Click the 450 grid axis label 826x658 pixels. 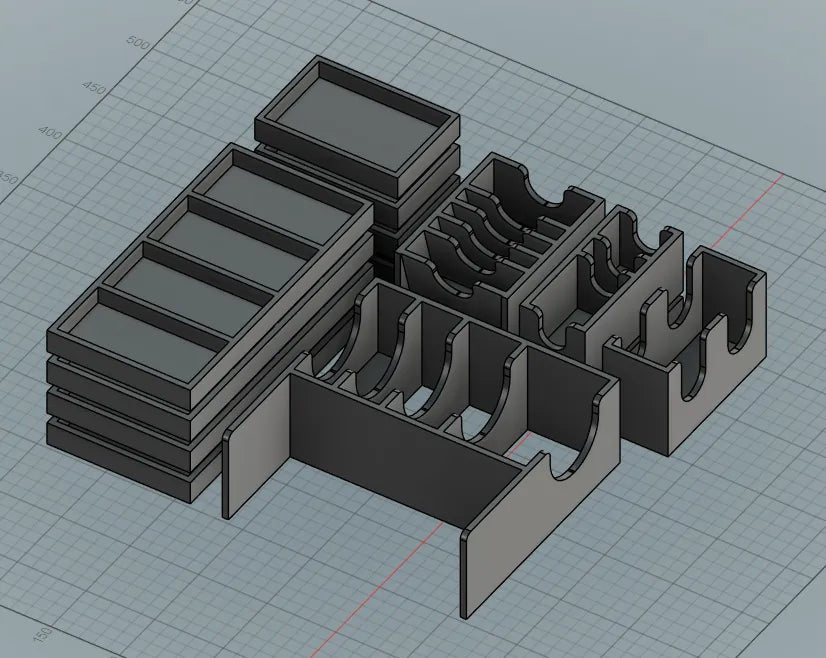pyautogui.click(x=94, y=87)
